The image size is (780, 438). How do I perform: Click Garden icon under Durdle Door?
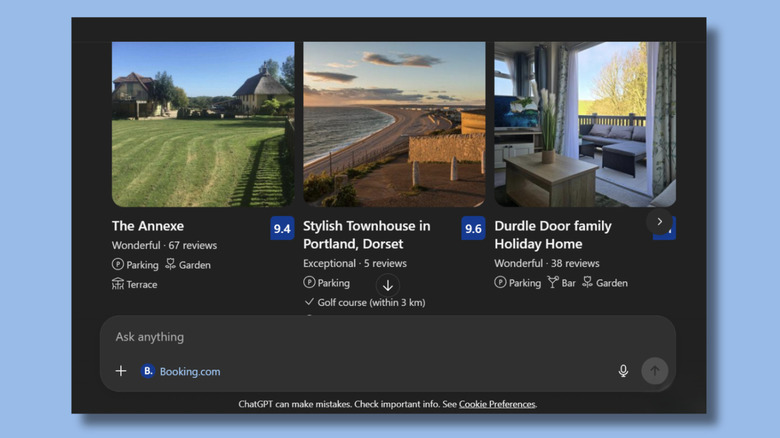tap(587, 282)
